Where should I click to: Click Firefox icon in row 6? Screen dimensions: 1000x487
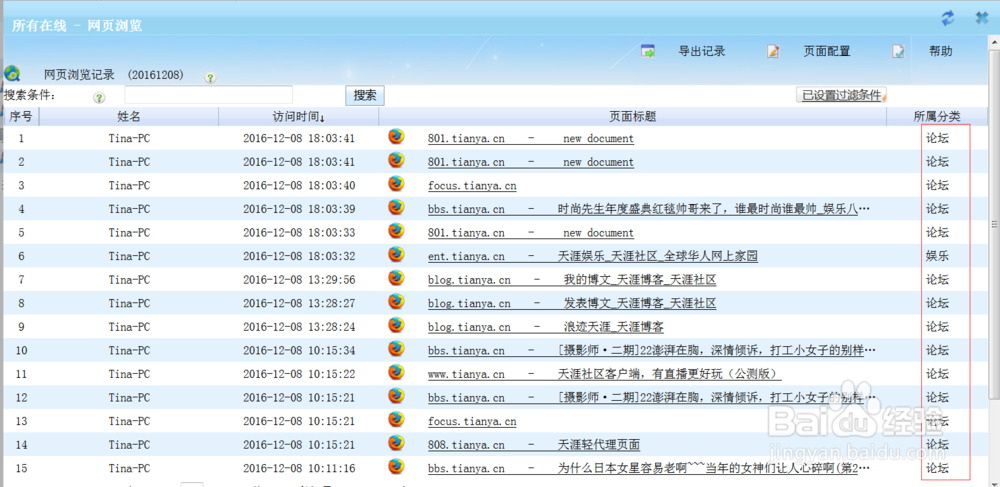(396, 255)
